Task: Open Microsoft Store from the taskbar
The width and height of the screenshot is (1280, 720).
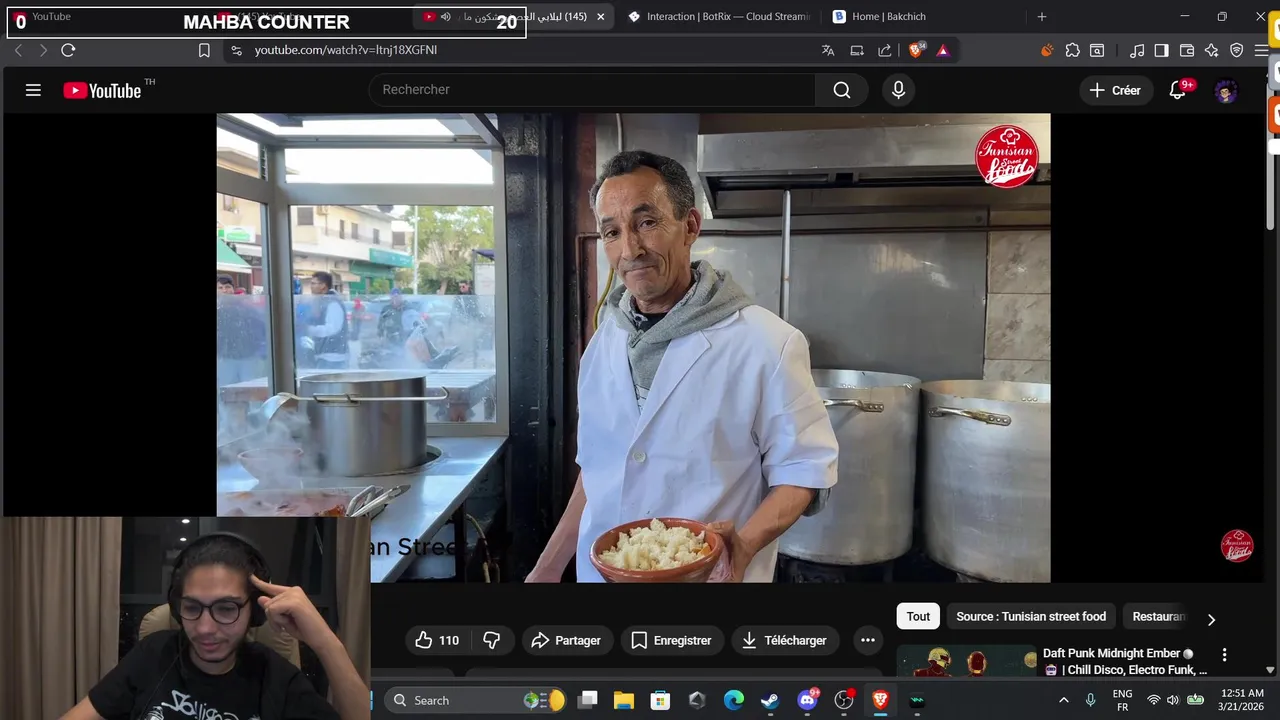Action: click(x=660, y=700)
